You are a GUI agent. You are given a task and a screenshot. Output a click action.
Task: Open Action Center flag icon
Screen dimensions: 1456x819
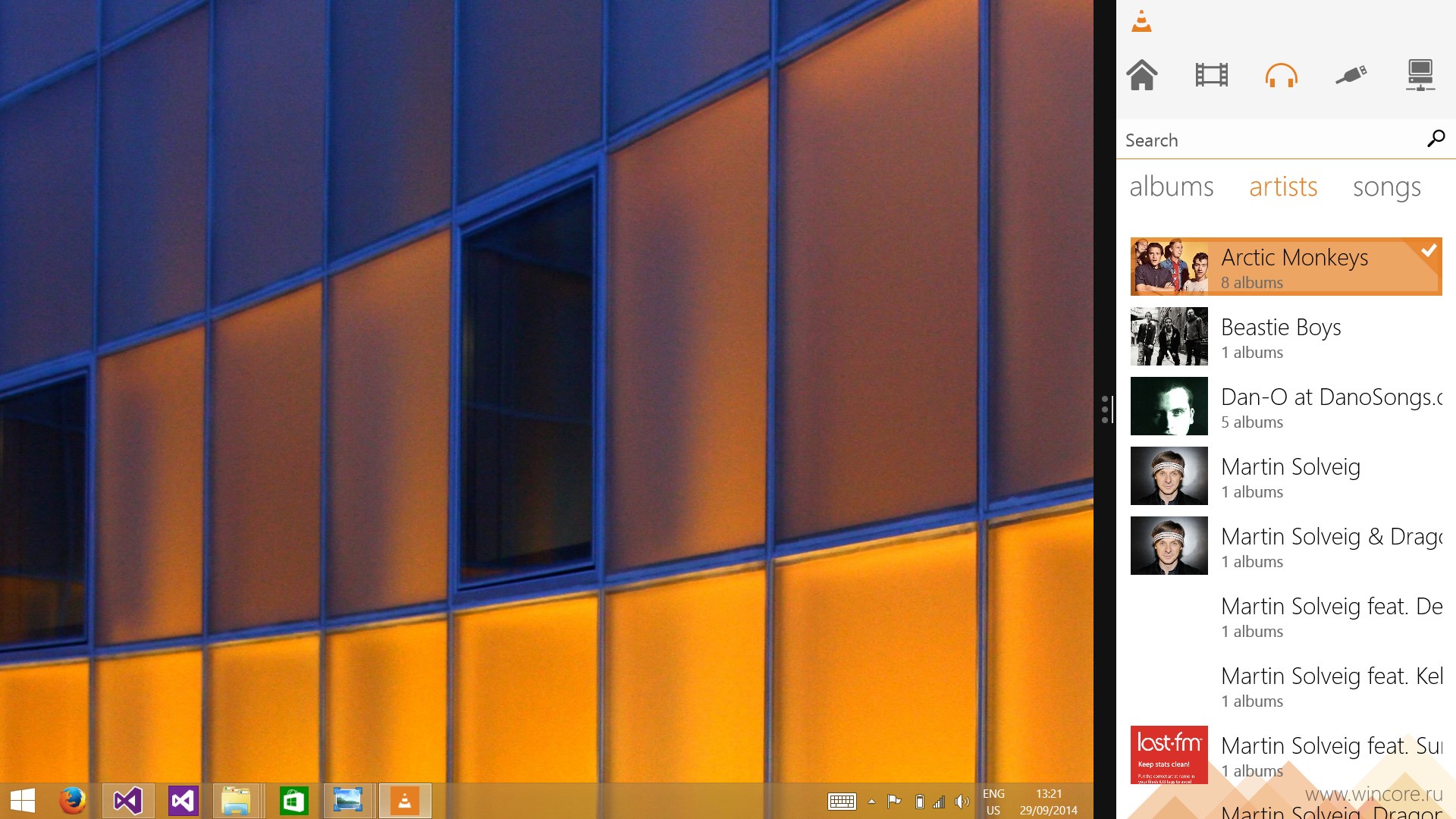(894, 802)
